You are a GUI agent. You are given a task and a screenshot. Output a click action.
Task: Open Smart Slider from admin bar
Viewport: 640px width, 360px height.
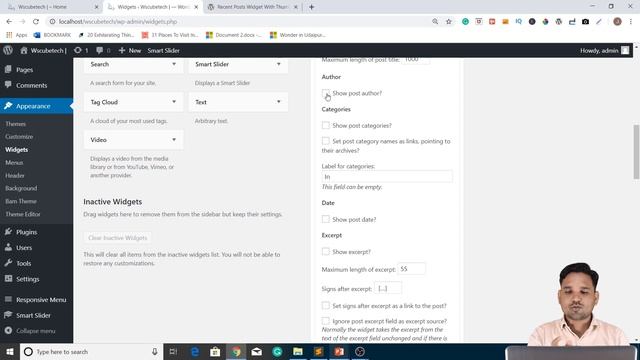(163, 50)
